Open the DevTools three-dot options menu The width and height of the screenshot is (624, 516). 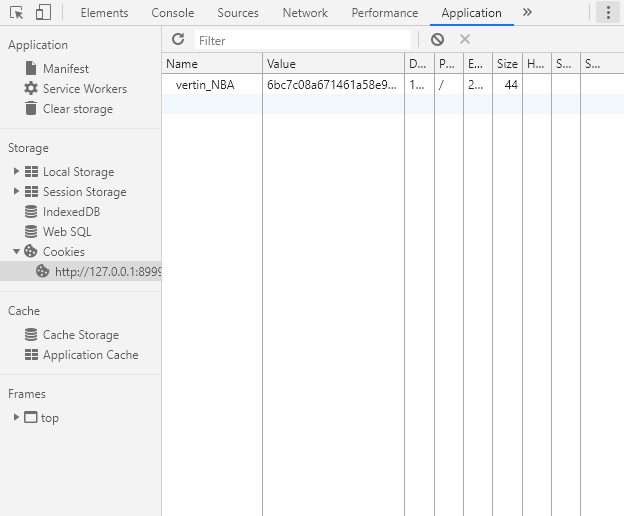(608, 13)
